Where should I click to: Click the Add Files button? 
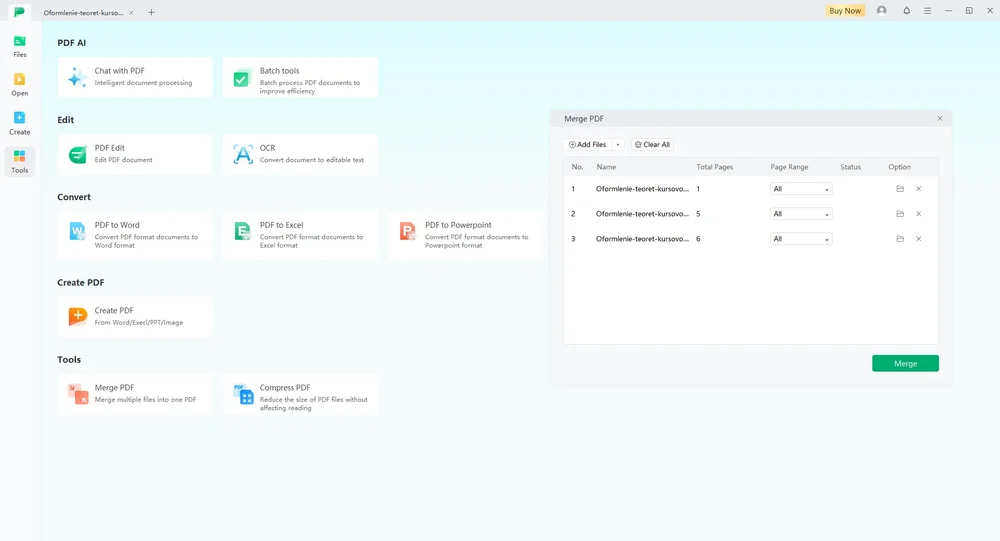[x=587, y=145]
